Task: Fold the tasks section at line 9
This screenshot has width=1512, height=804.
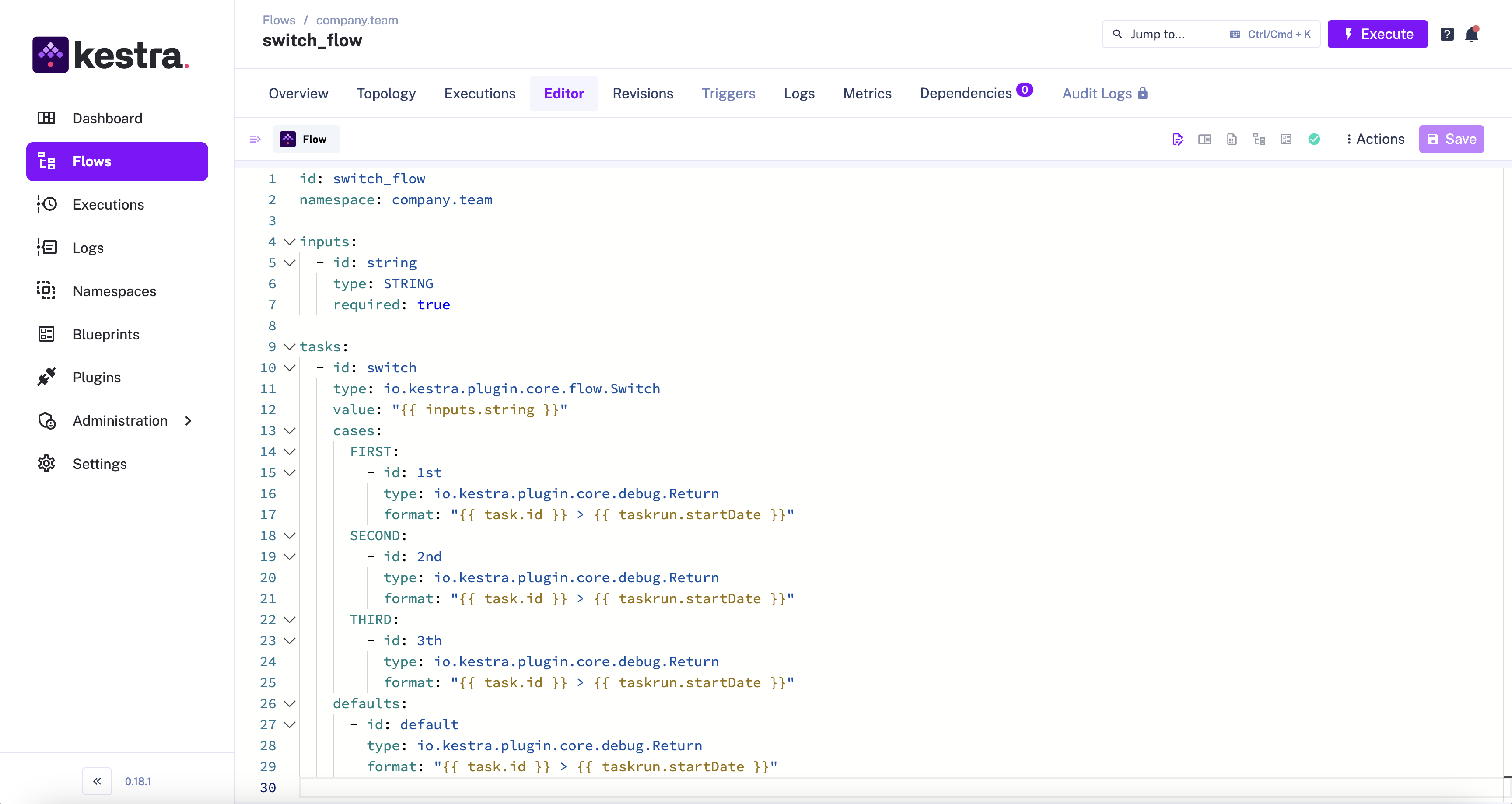Action: tap(289, 347)
